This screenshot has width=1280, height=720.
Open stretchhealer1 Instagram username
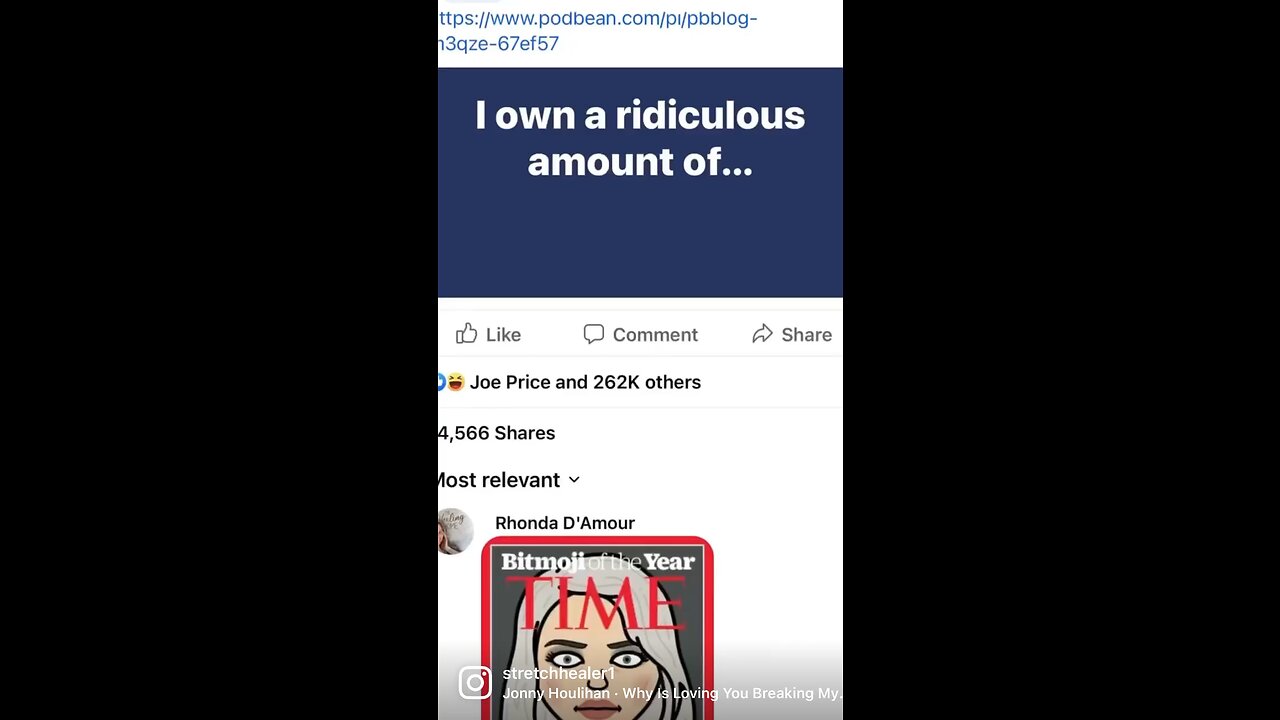pyautogui.click(x=558, y=674)
